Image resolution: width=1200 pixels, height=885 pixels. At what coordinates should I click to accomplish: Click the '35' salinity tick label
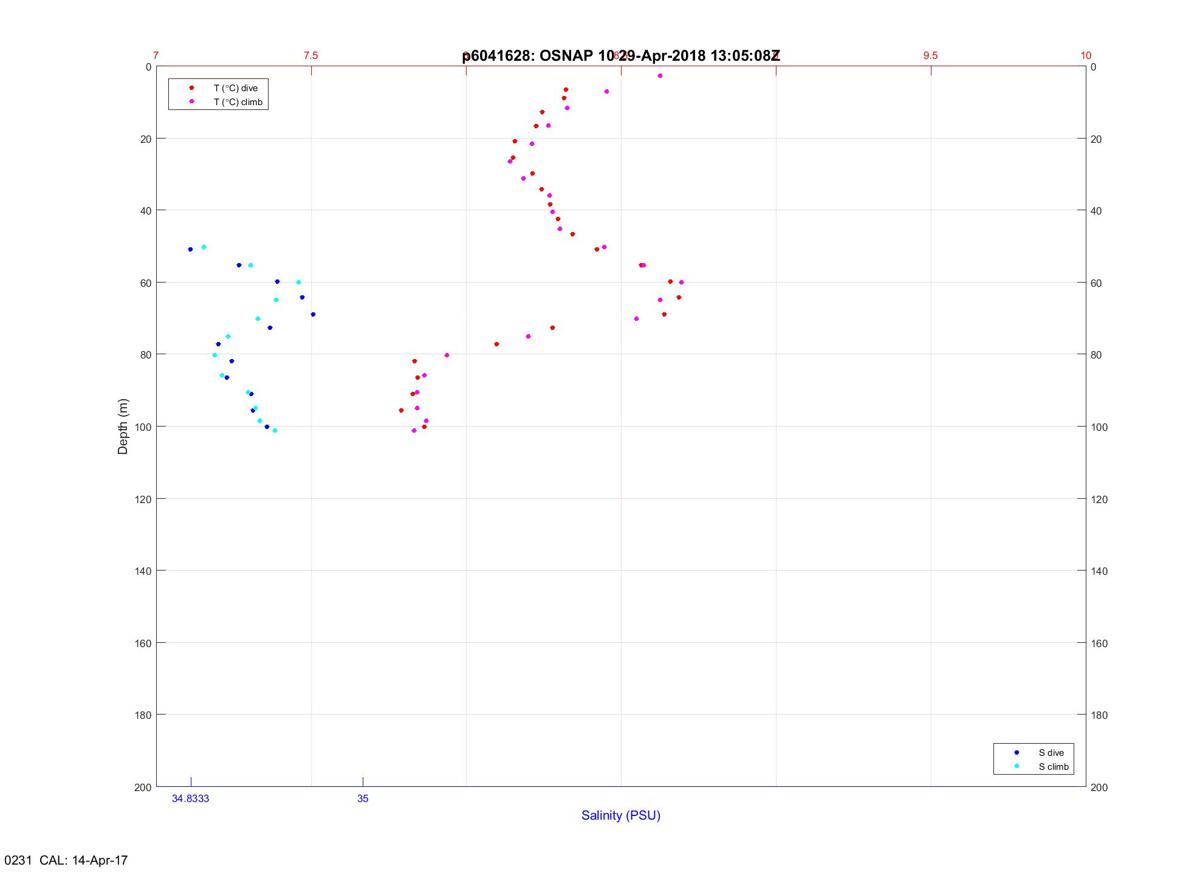[362, 799]
